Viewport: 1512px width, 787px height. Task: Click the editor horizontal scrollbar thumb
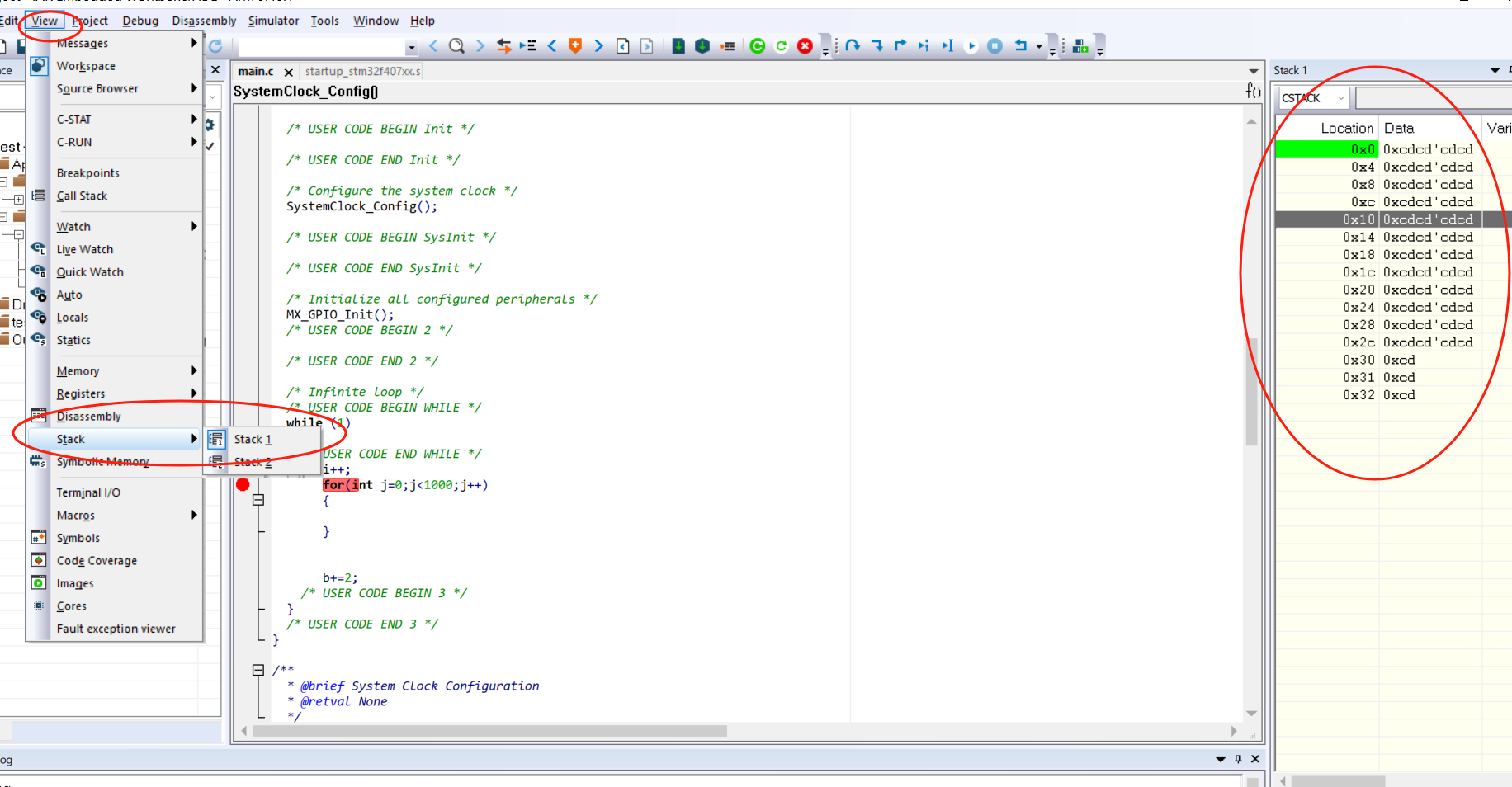coord(489,731)
